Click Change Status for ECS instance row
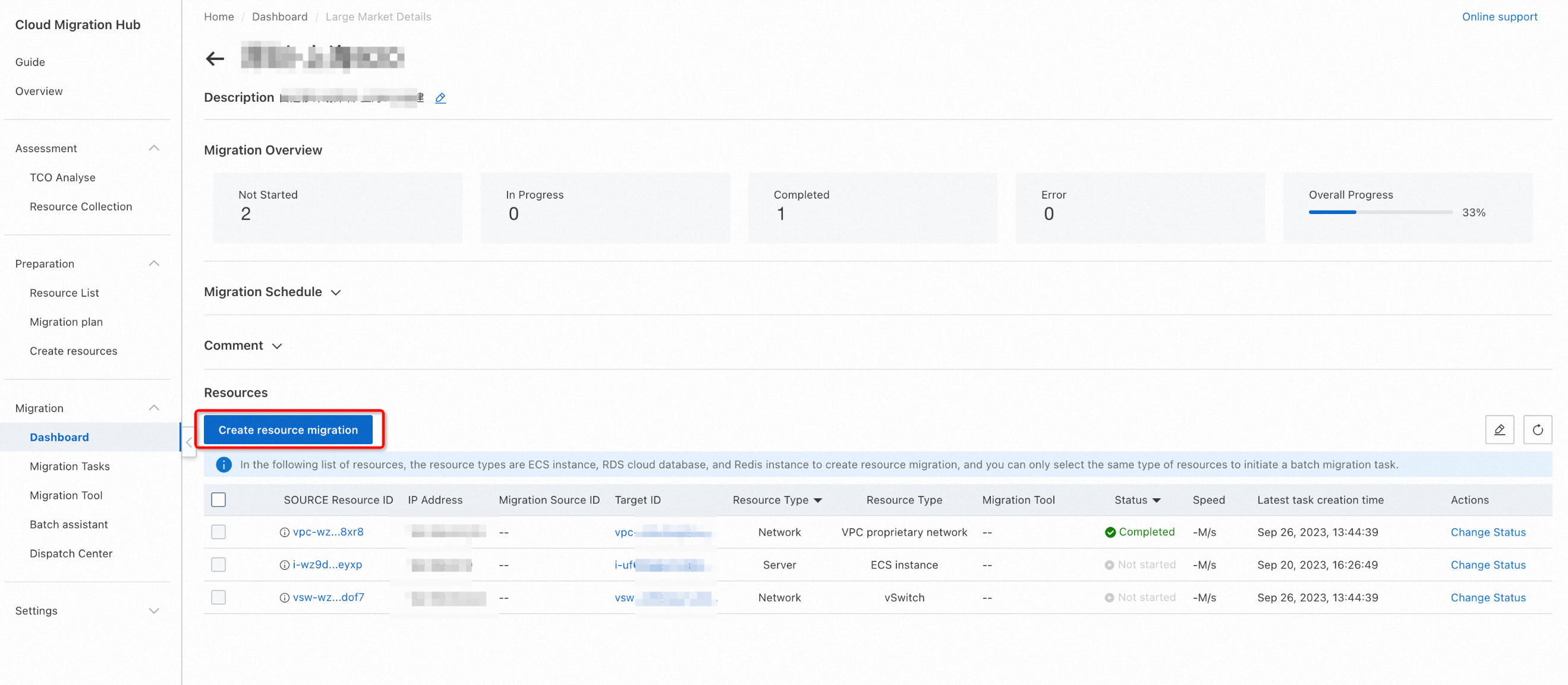The width and height of the screenshot is (1568, 685). pos(1488,565)
